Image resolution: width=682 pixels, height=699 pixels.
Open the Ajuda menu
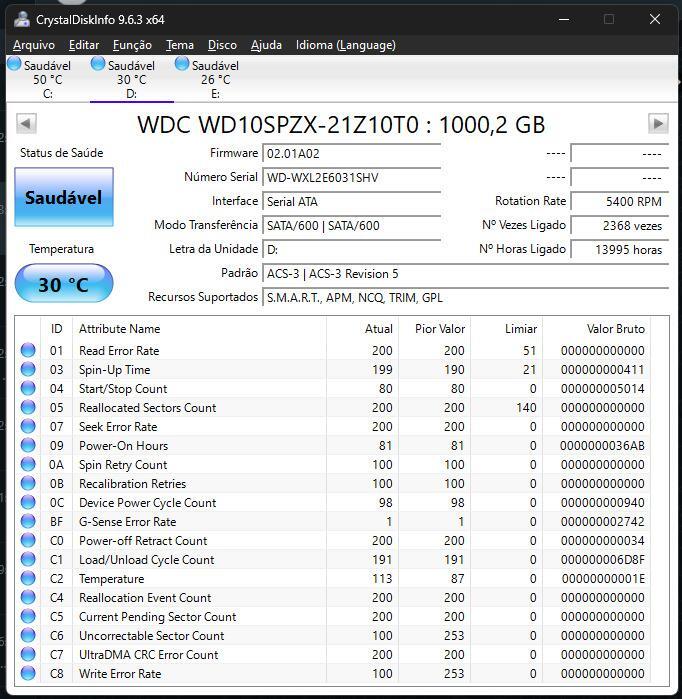[x=266, y=45]
